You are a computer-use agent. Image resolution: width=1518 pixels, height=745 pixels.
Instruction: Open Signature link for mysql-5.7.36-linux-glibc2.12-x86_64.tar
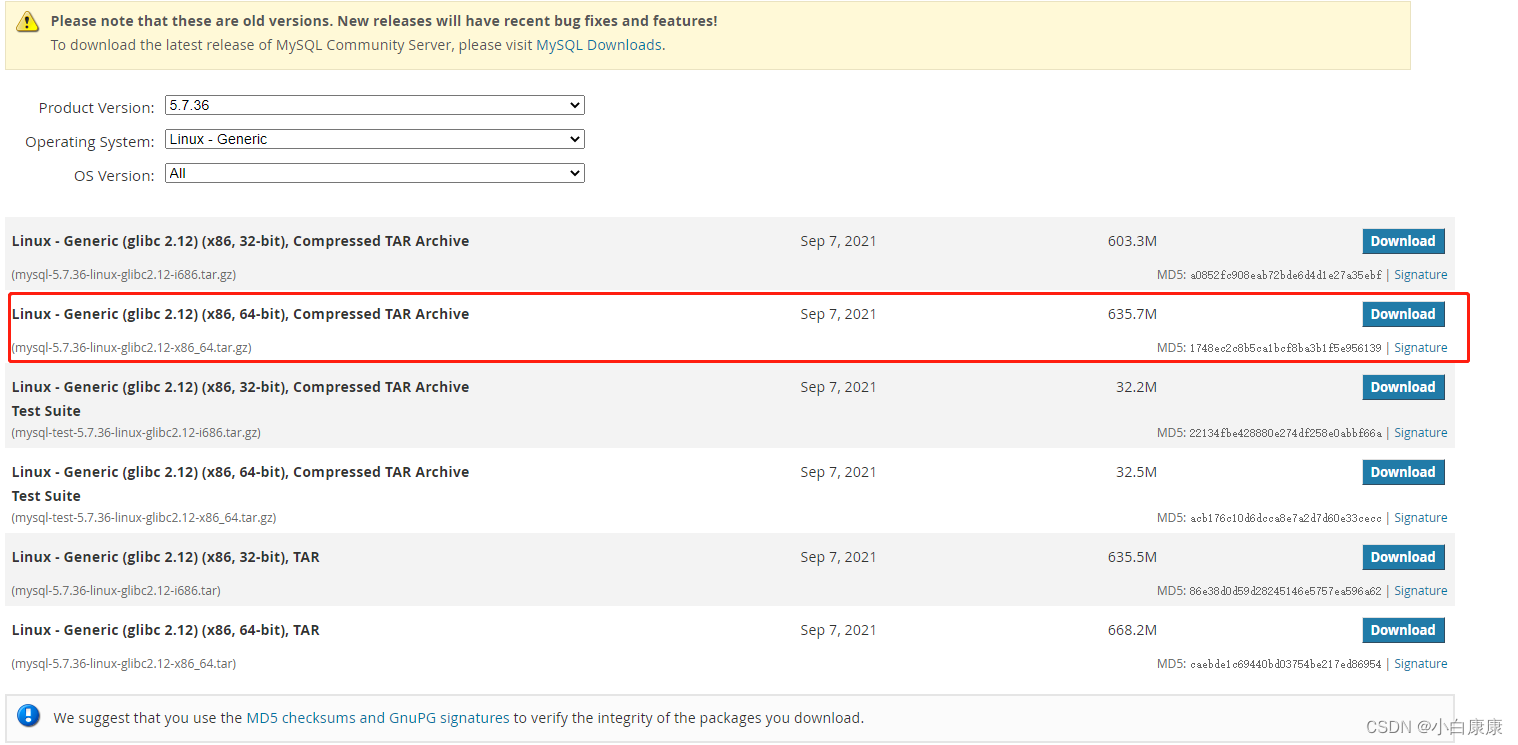click(1421, 664)
